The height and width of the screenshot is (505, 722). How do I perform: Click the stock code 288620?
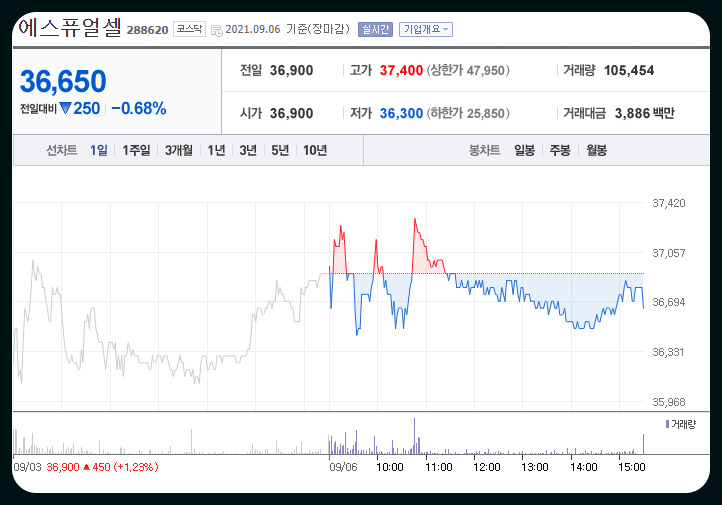pos(147,30)
